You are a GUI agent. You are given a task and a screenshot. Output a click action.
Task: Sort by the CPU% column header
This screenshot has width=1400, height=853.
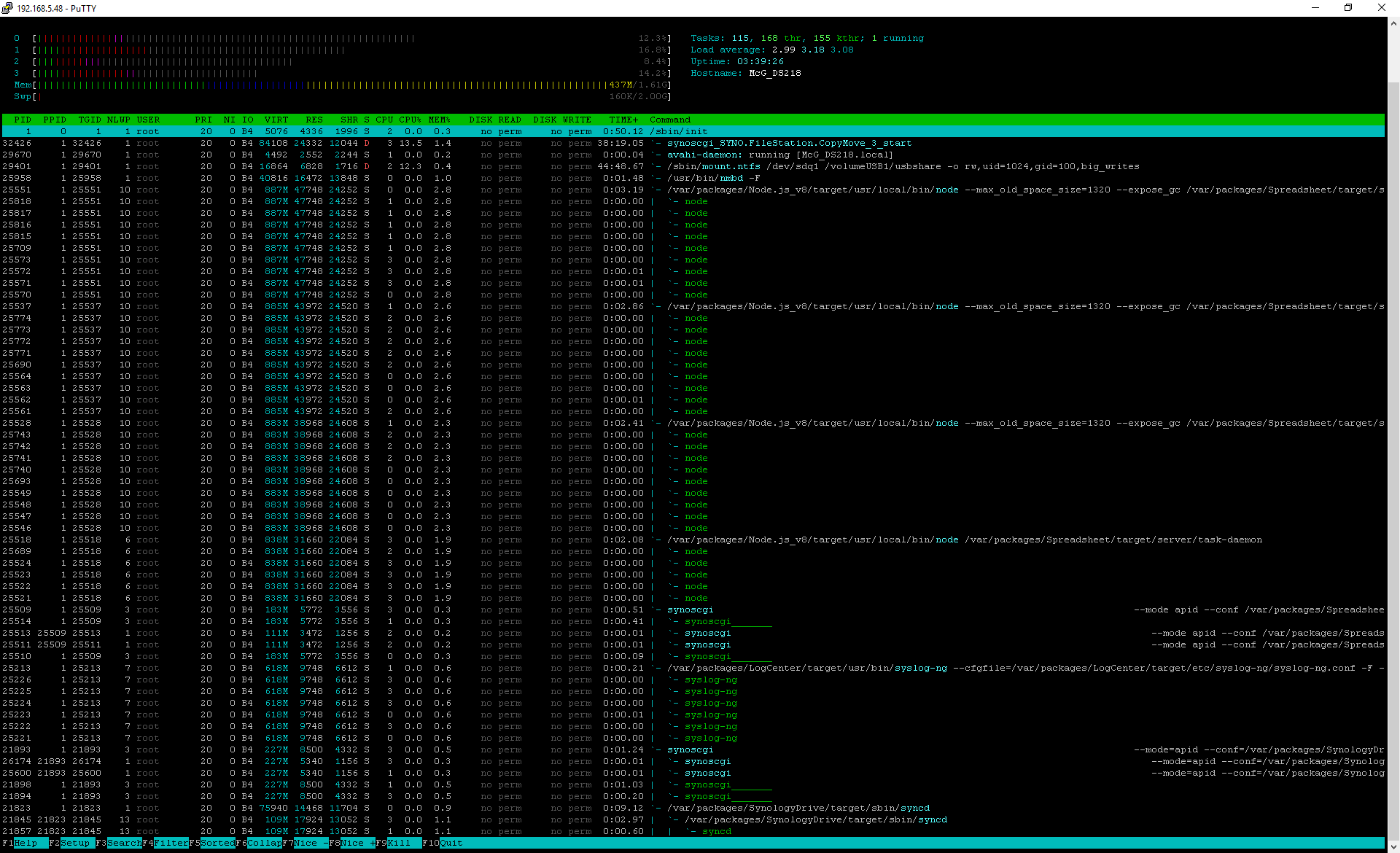(x=410, y=120)
